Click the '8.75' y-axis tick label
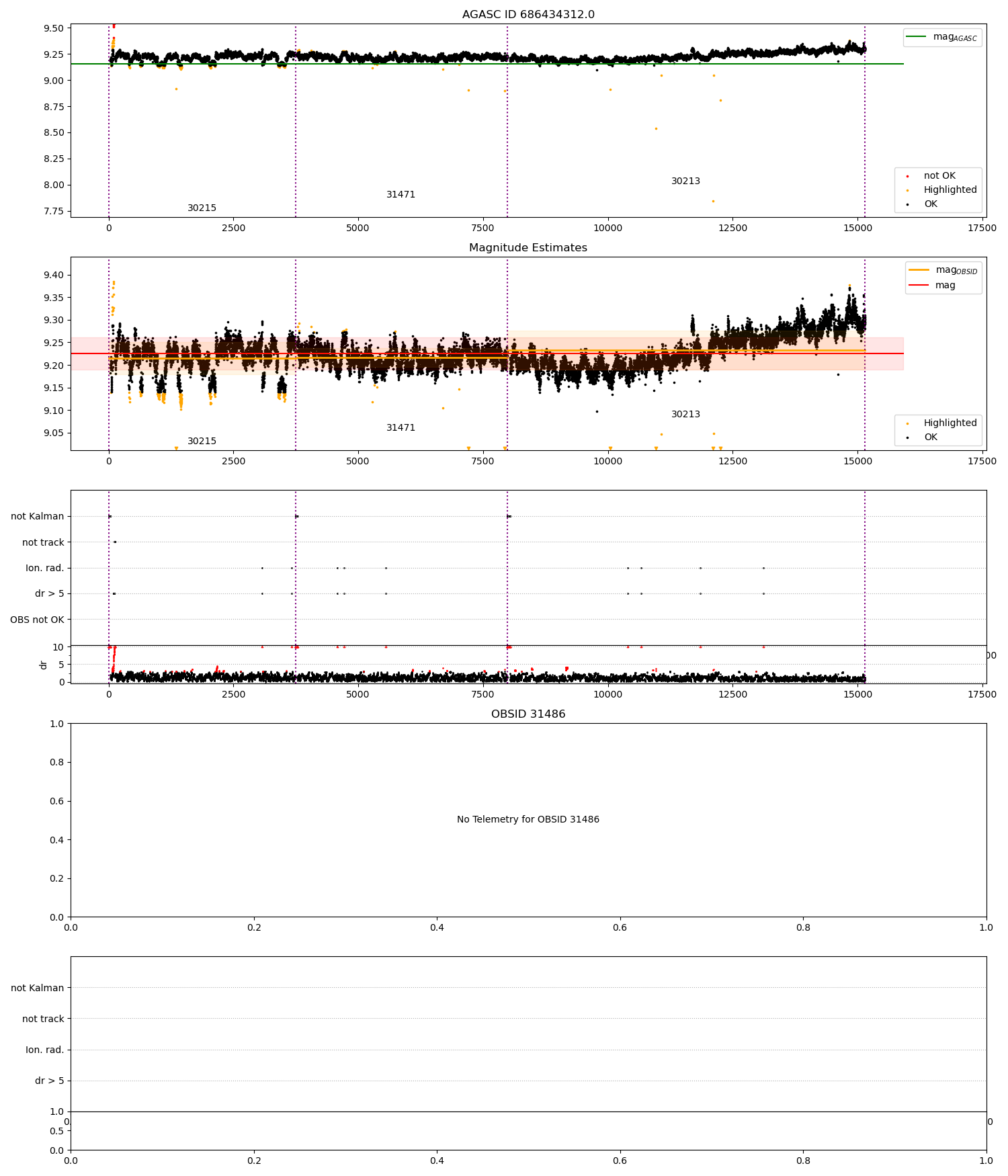 [x=54, y=107]
